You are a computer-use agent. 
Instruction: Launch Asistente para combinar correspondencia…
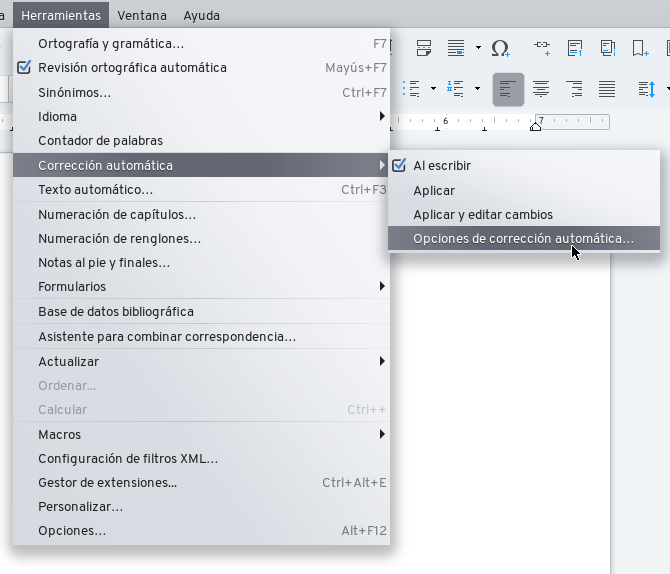[x=201, y=336]
